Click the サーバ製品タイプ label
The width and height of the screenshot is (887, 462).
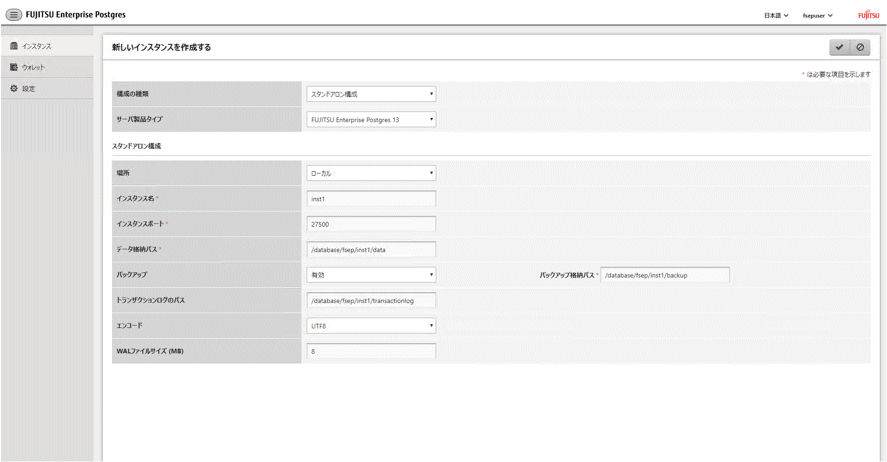tap(139, 119)
